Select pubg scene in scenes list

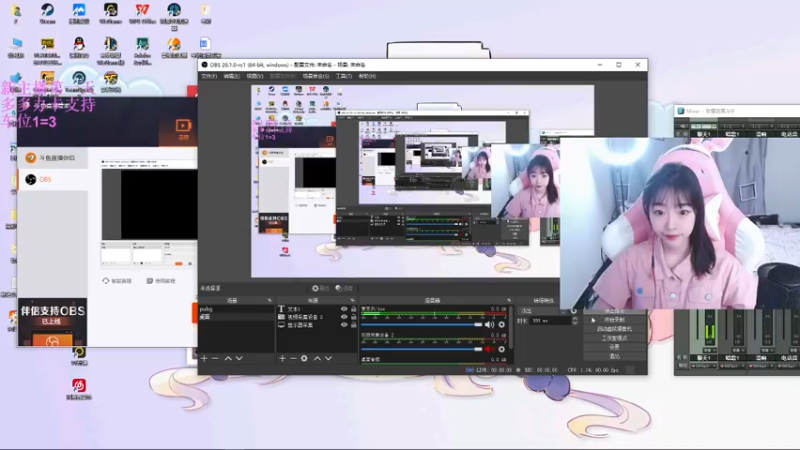[x=236, y=309]
